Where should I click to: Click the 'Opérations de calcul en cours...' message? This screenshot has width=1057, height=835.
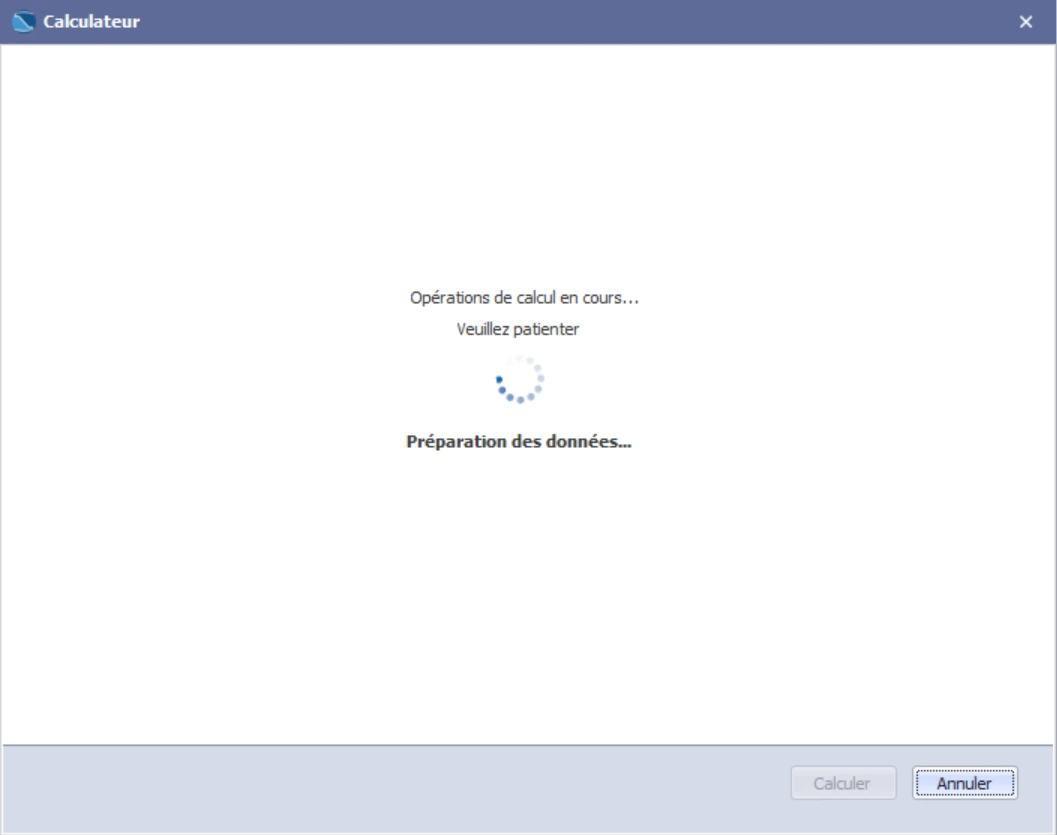(524, 298)
